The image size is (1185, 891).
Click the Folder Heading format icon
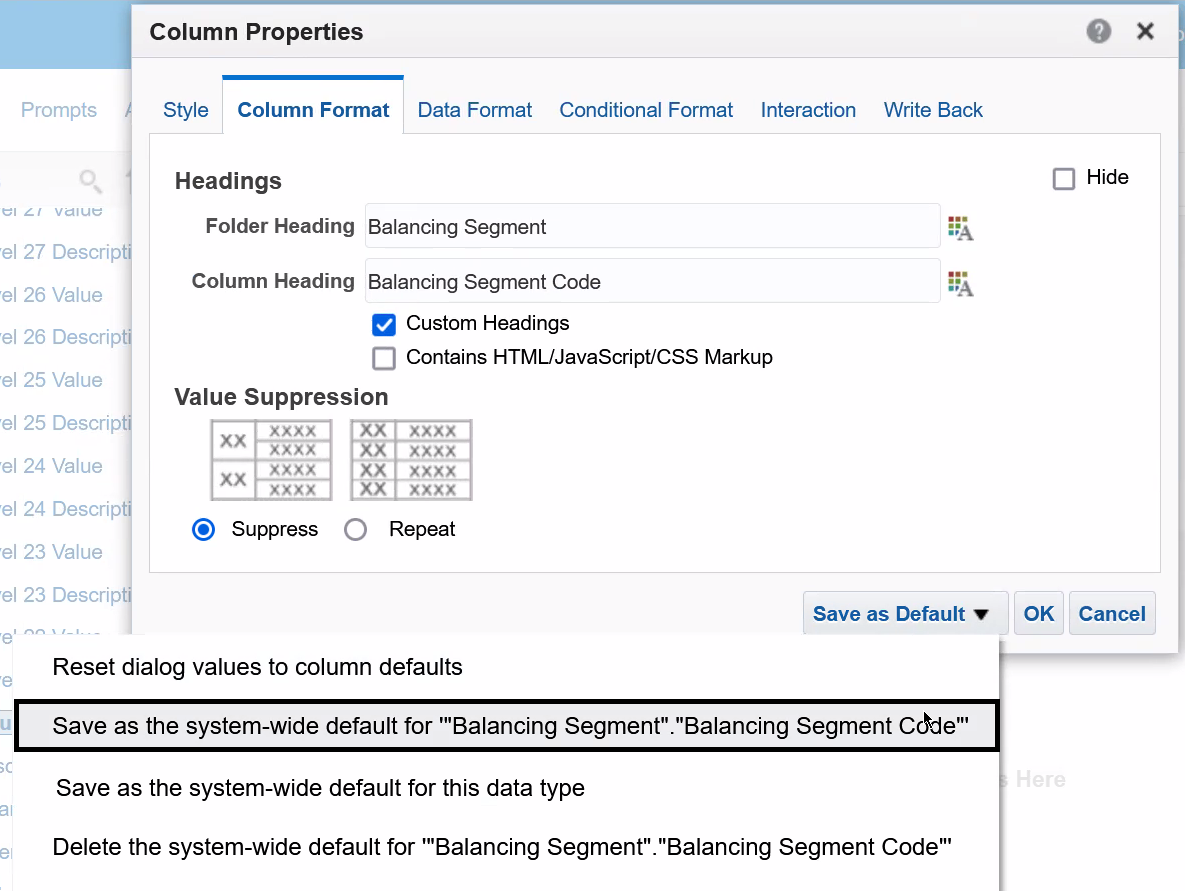960,228
